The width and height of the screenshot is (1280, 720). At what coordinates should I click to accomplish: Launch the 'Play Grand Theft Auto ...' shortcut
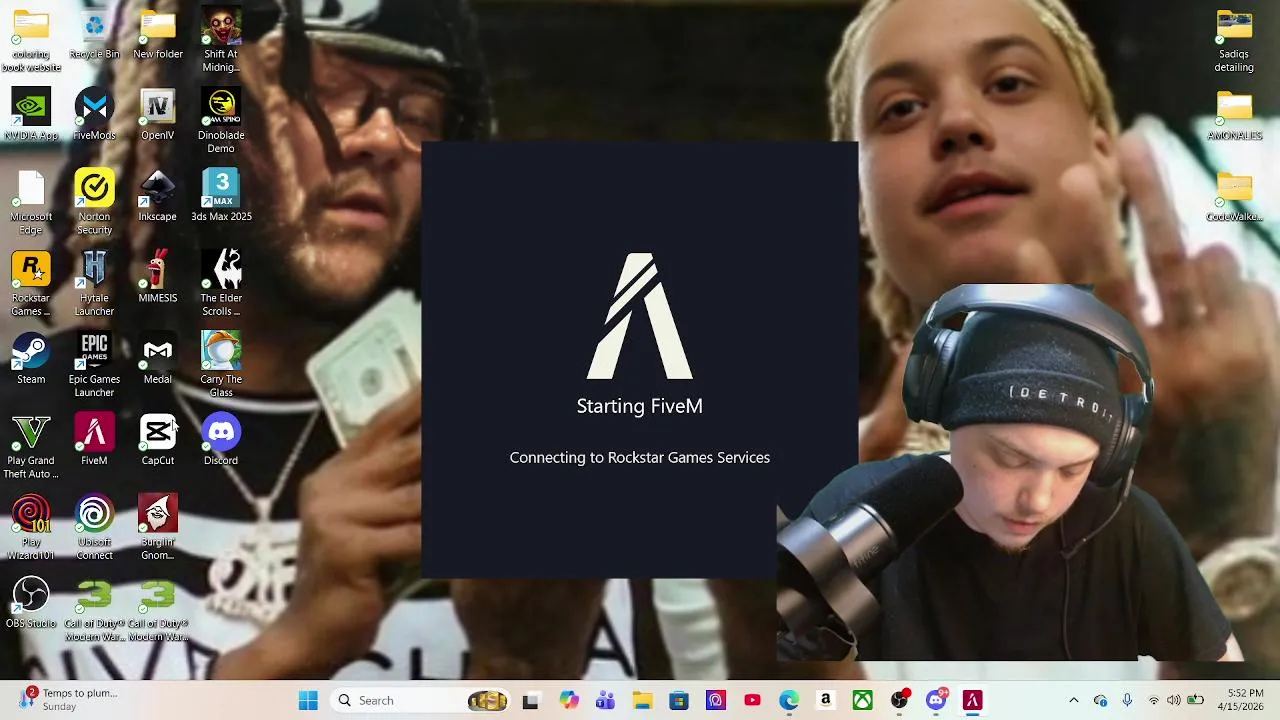(x=31, y=448)
